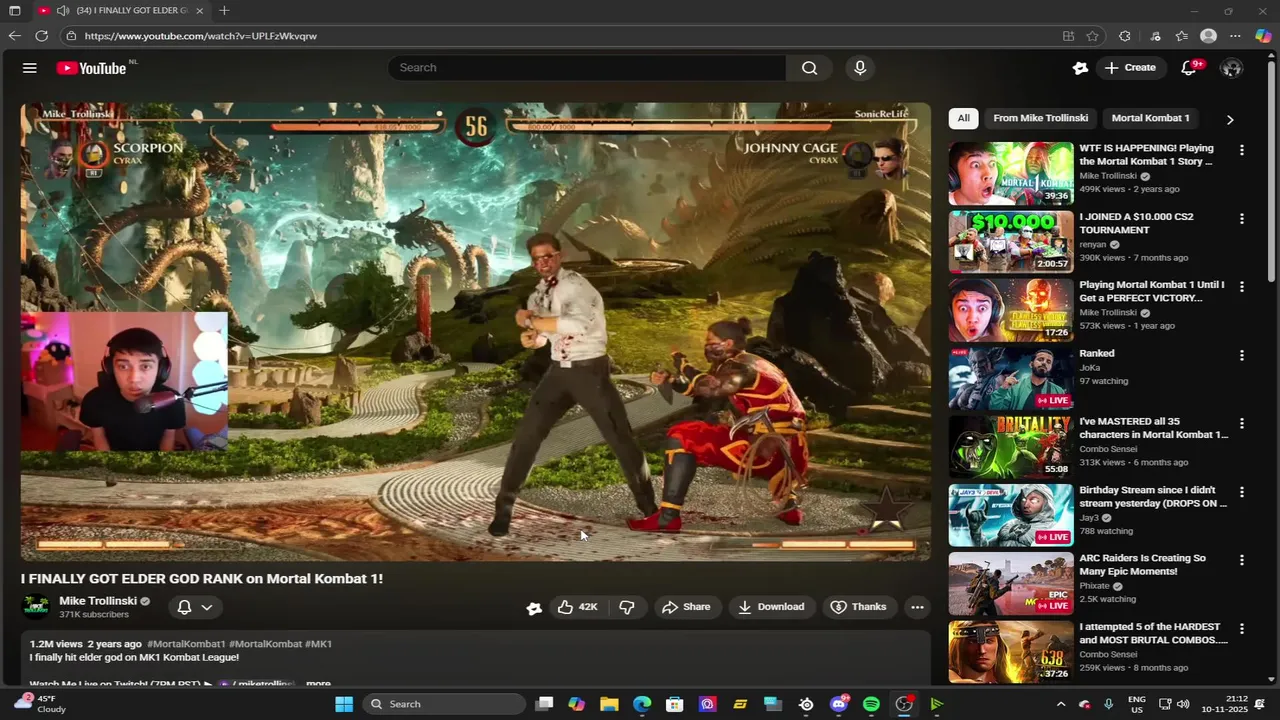Open File Explorer from the taskbar
This screenshot has height=720, width=1280.
pyautogui.click(x=609, y=704)
